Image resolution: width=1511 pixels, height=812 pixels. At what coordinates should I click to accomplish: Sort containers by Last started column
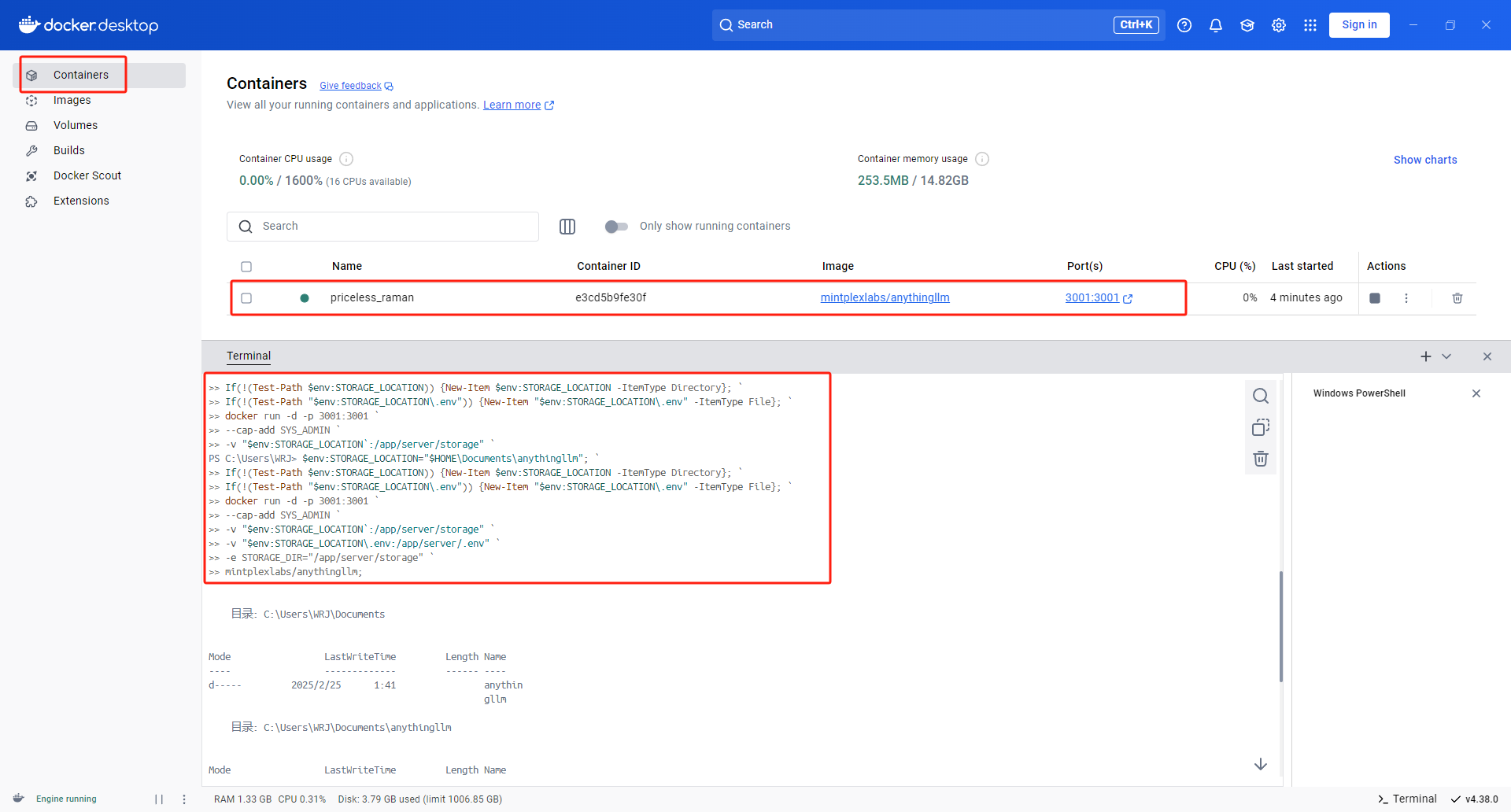coord(1302,266)
